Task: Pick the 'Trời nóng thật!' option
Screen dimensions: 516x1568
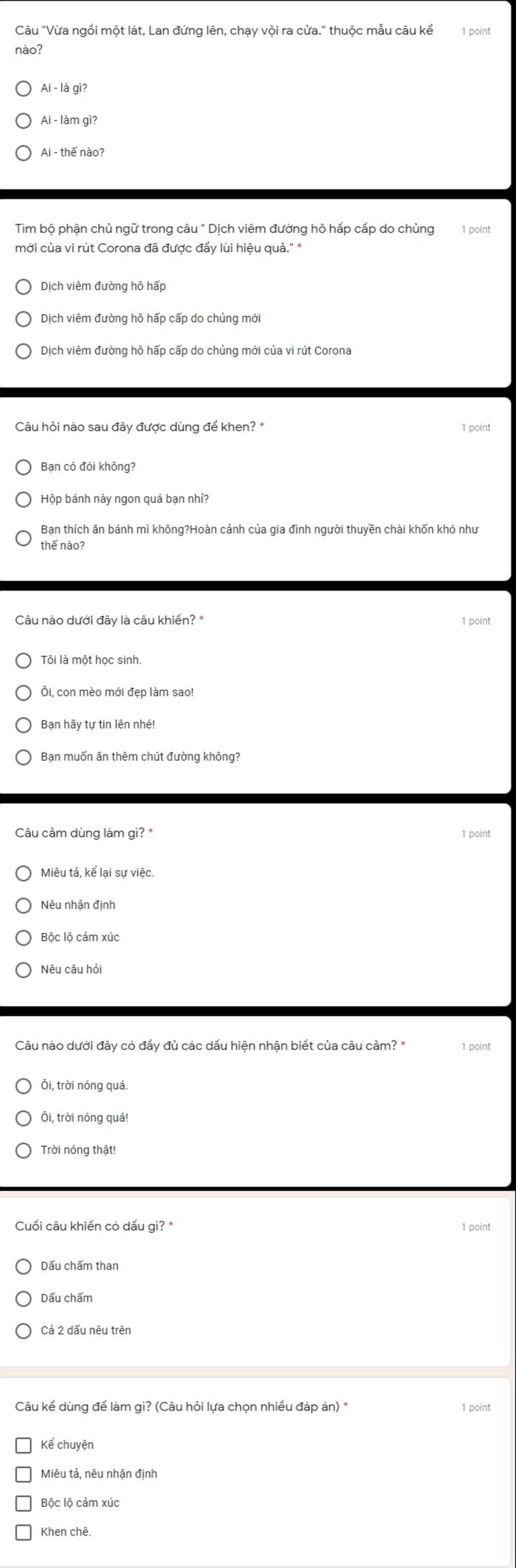Action: pyautogui.click(x=23, y=1151)
